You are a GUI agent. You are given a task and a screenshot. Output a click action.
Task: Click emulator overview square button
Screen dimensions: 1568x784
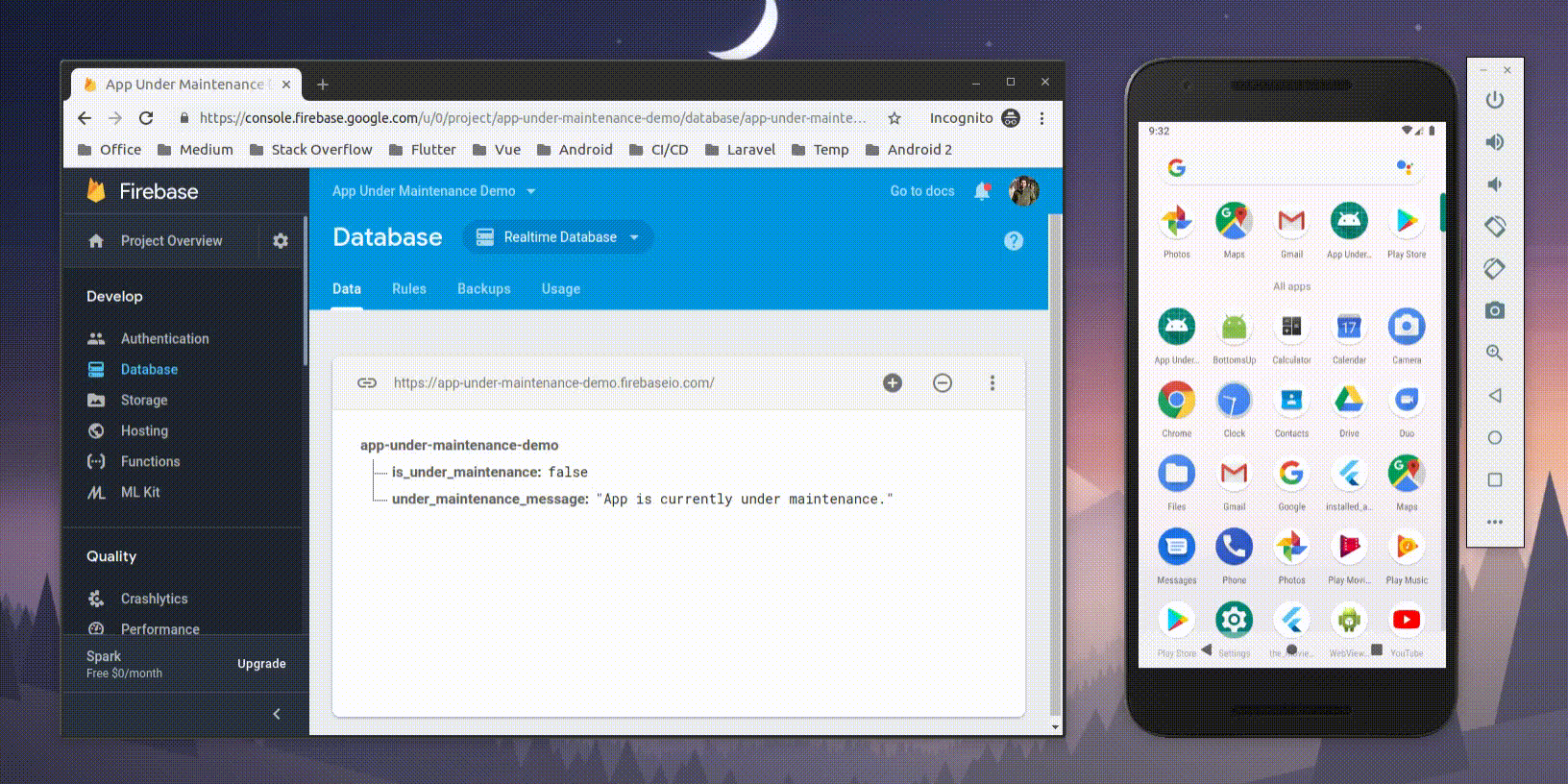click(x=1495, y=479)
